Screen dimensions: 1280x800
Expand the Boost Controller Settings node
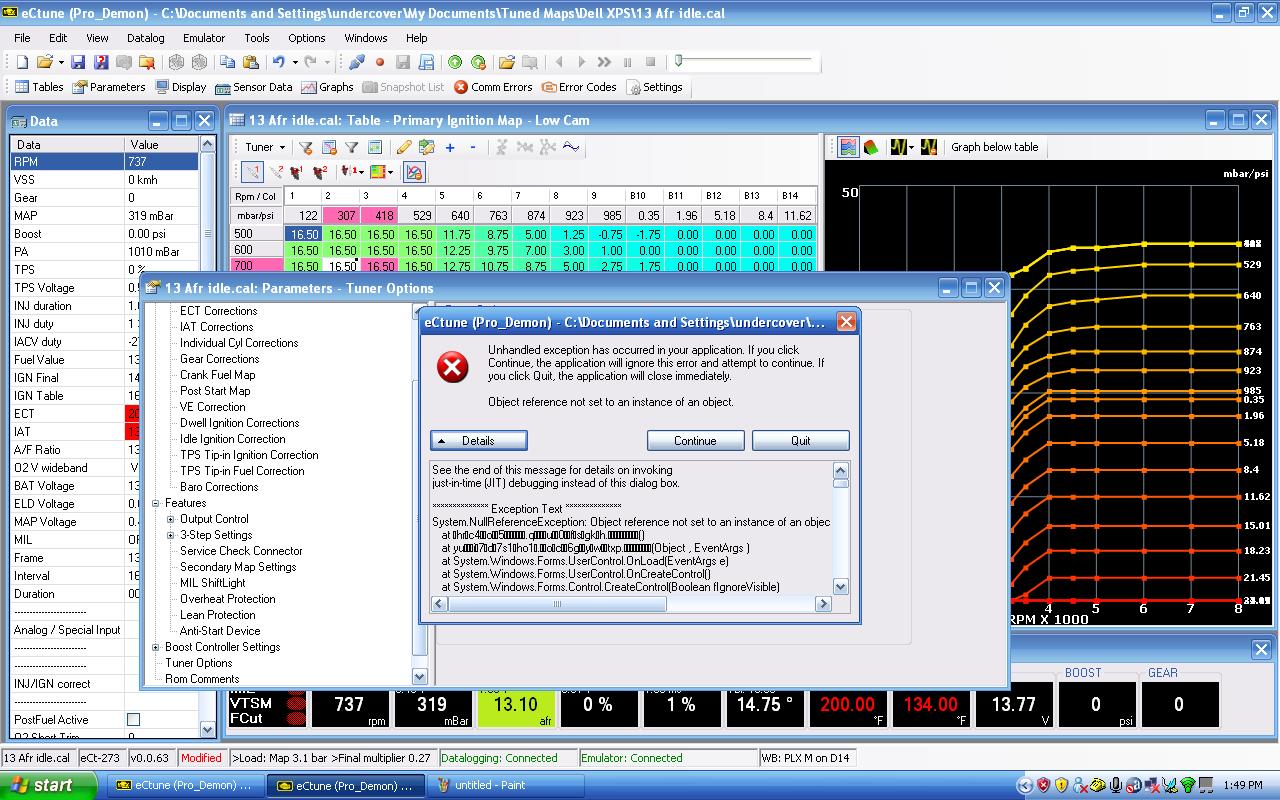click(156, 647)
